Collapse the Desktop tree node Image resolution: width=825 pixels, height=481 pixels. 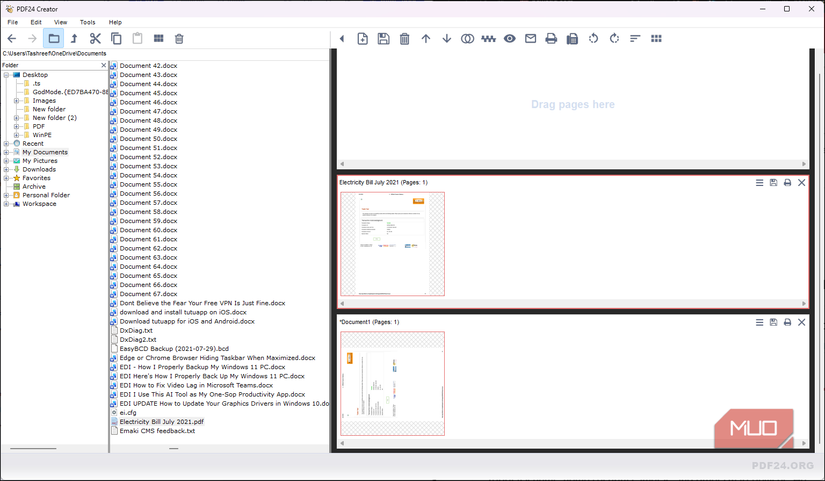tap(6, 75)
